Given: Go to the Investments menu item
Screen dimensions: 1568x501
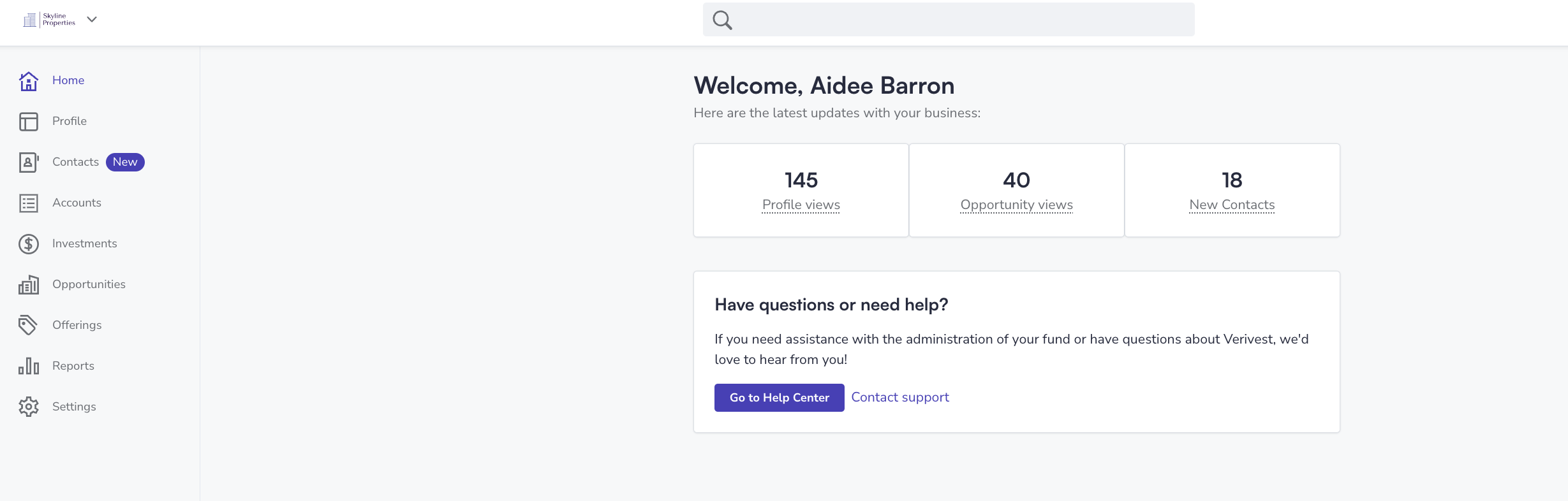Looking at the screenshot, I should (85, 243).
